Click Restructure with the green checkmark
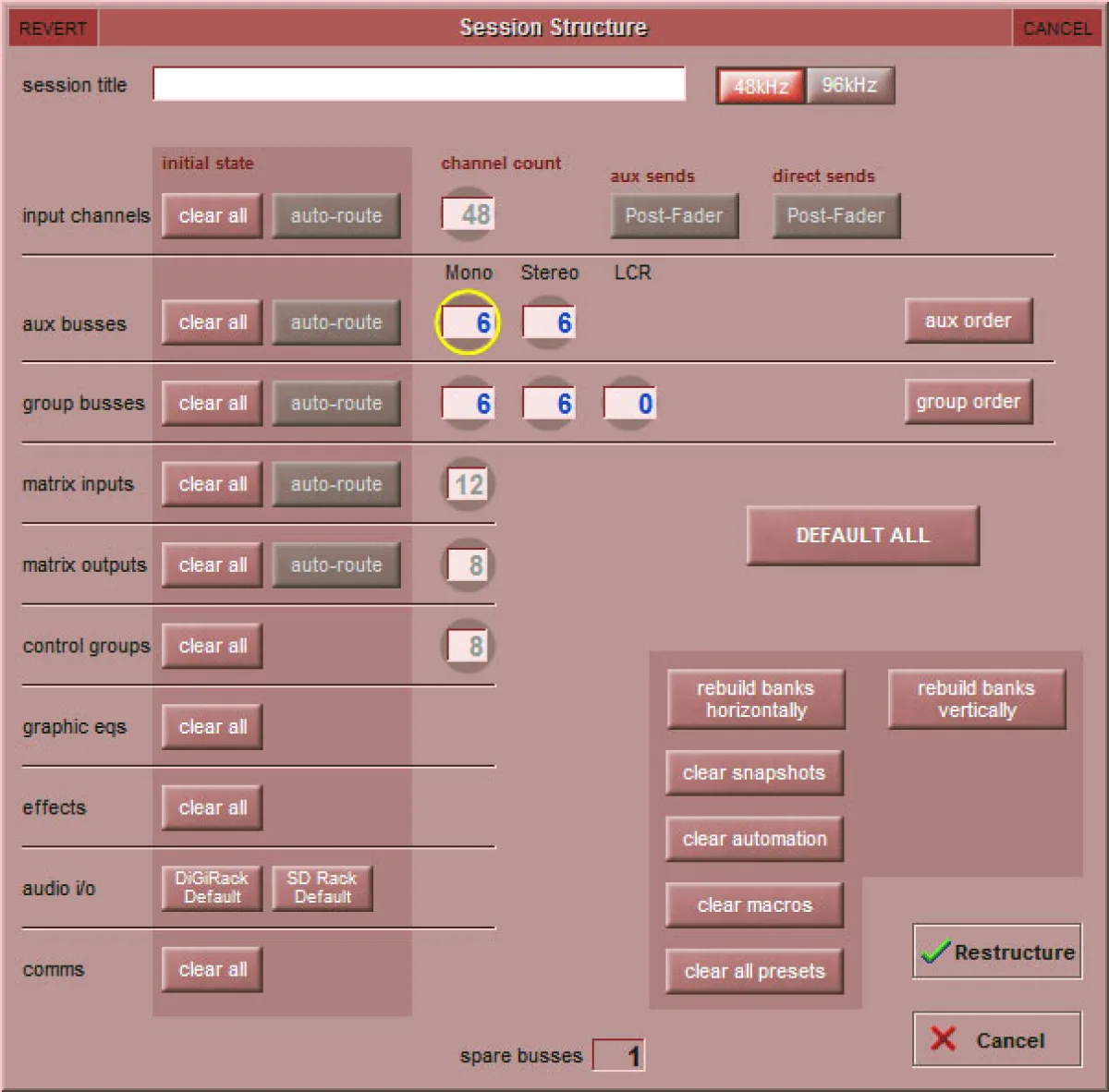 click(x=997, y=952)
